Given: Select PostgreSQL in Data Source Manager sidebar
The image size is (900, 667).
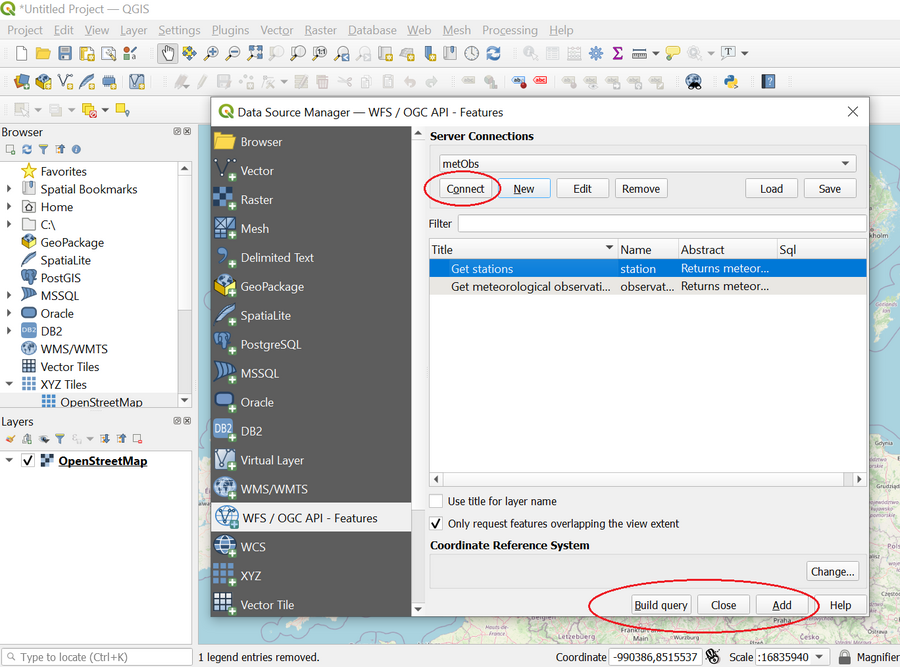Looking at the screenshot, I should tap(270, 344).
